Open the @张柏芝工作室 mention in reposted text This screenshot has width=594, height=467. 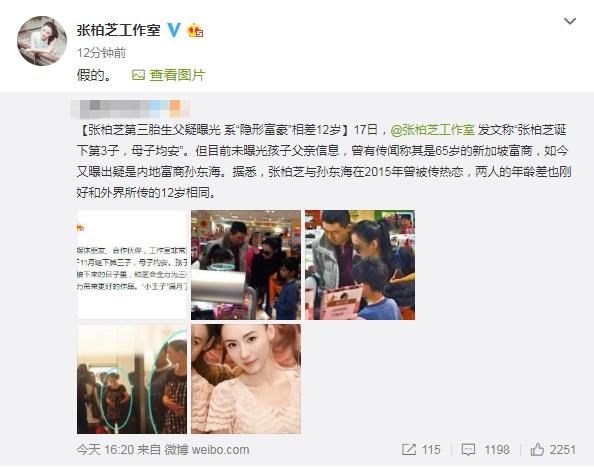[432, 130]
